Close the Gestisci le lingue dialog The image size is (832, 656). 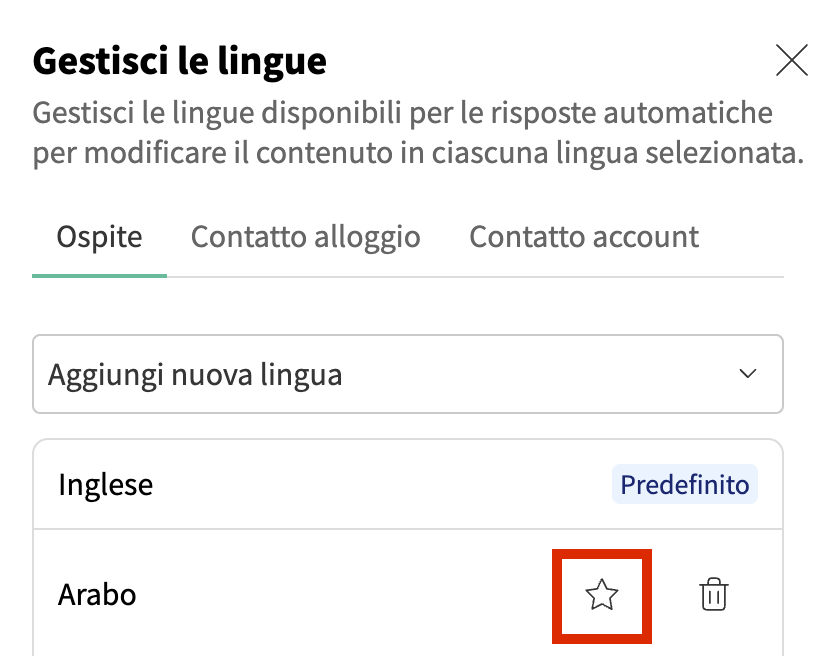click(x=791, y=62)
